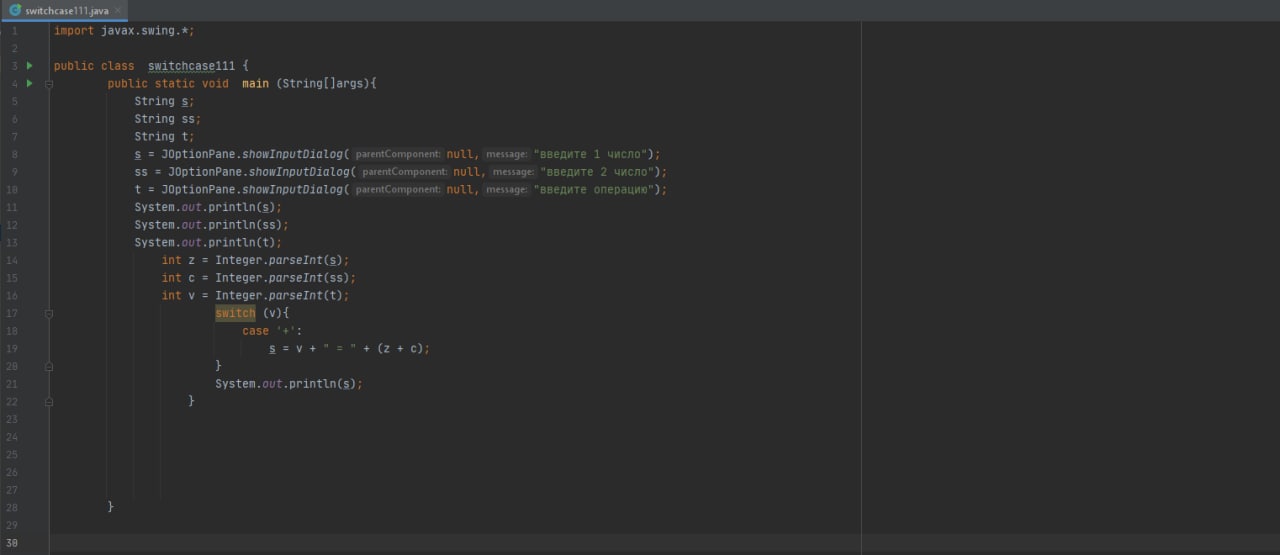Click the main method name
This screenshot has height=555, width=1280.
[x=255, y=84]
